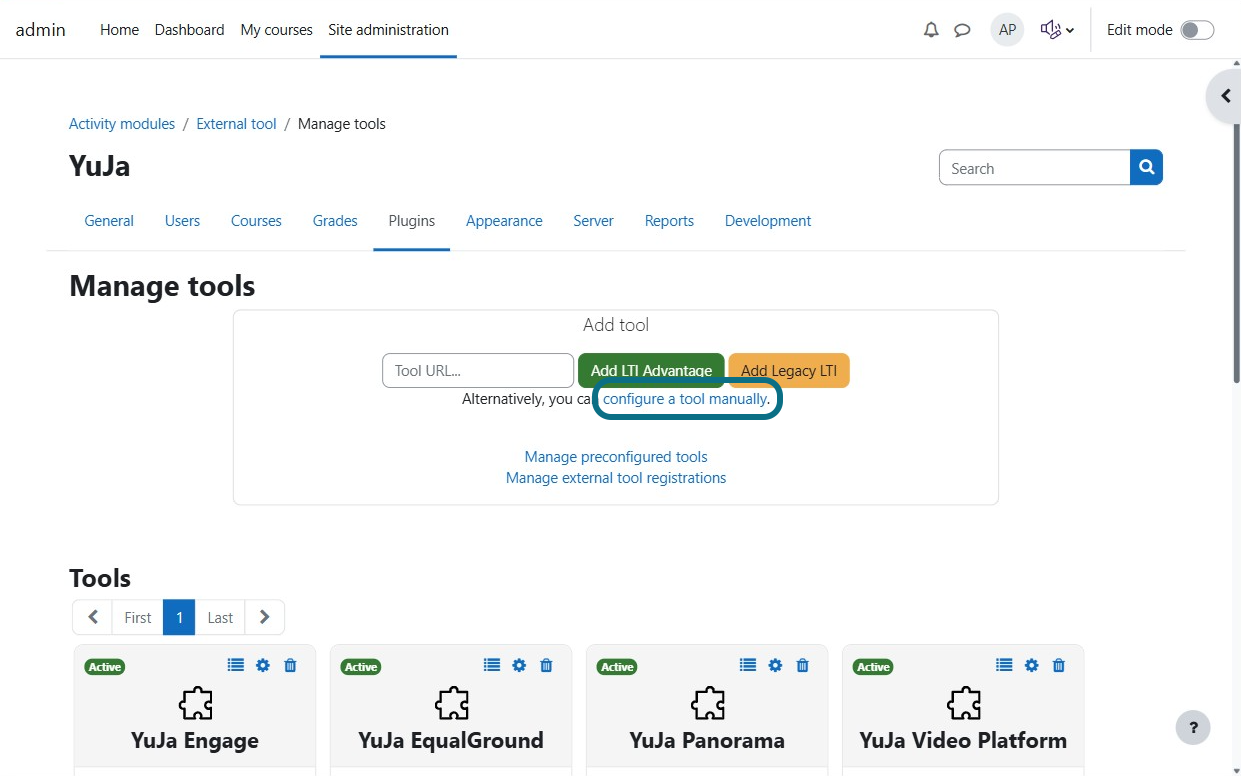Click Add Legacy LTI button

tap(789, 371)
